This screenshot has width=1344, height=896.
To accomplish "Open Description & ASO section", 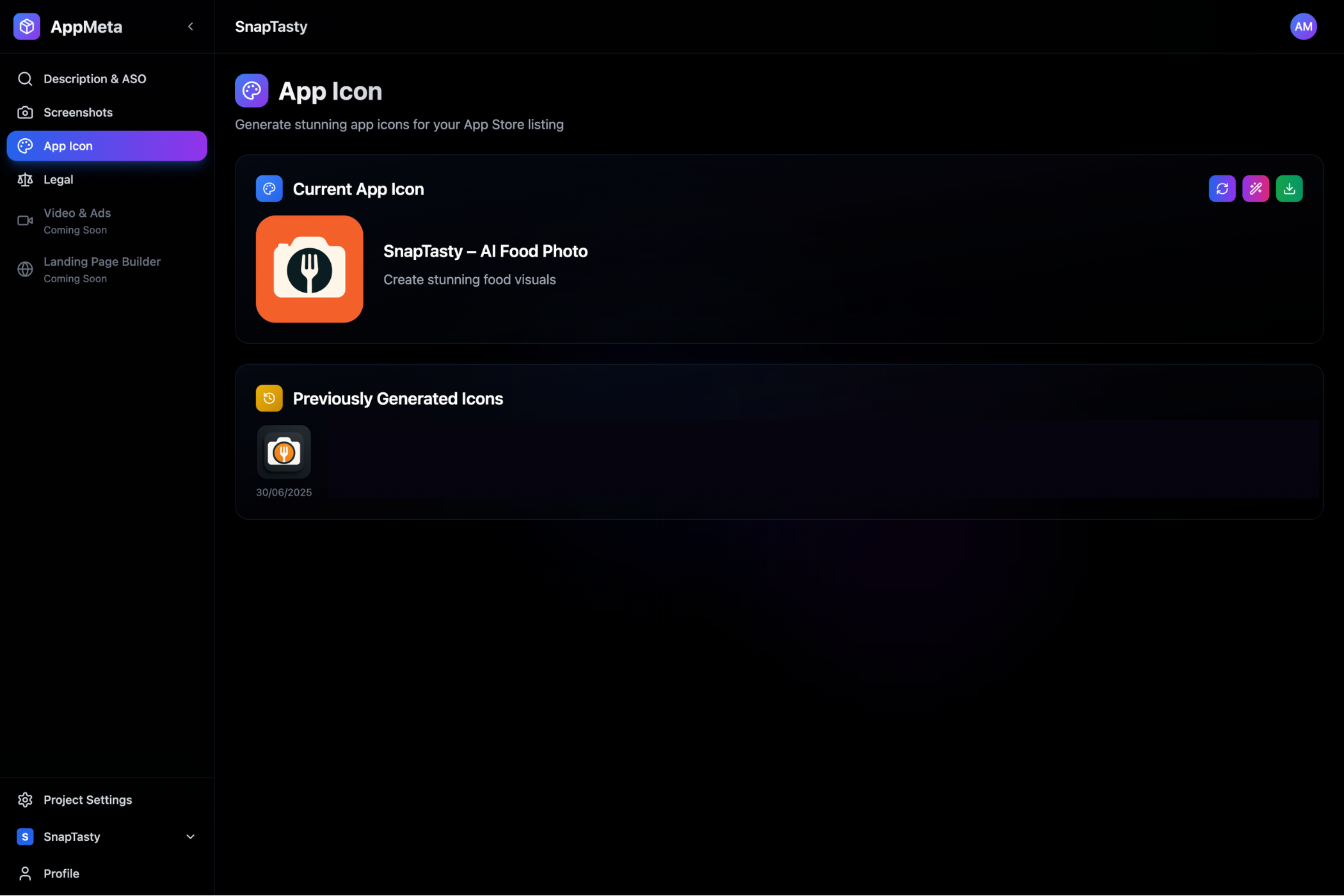I will tap(95, 79).
